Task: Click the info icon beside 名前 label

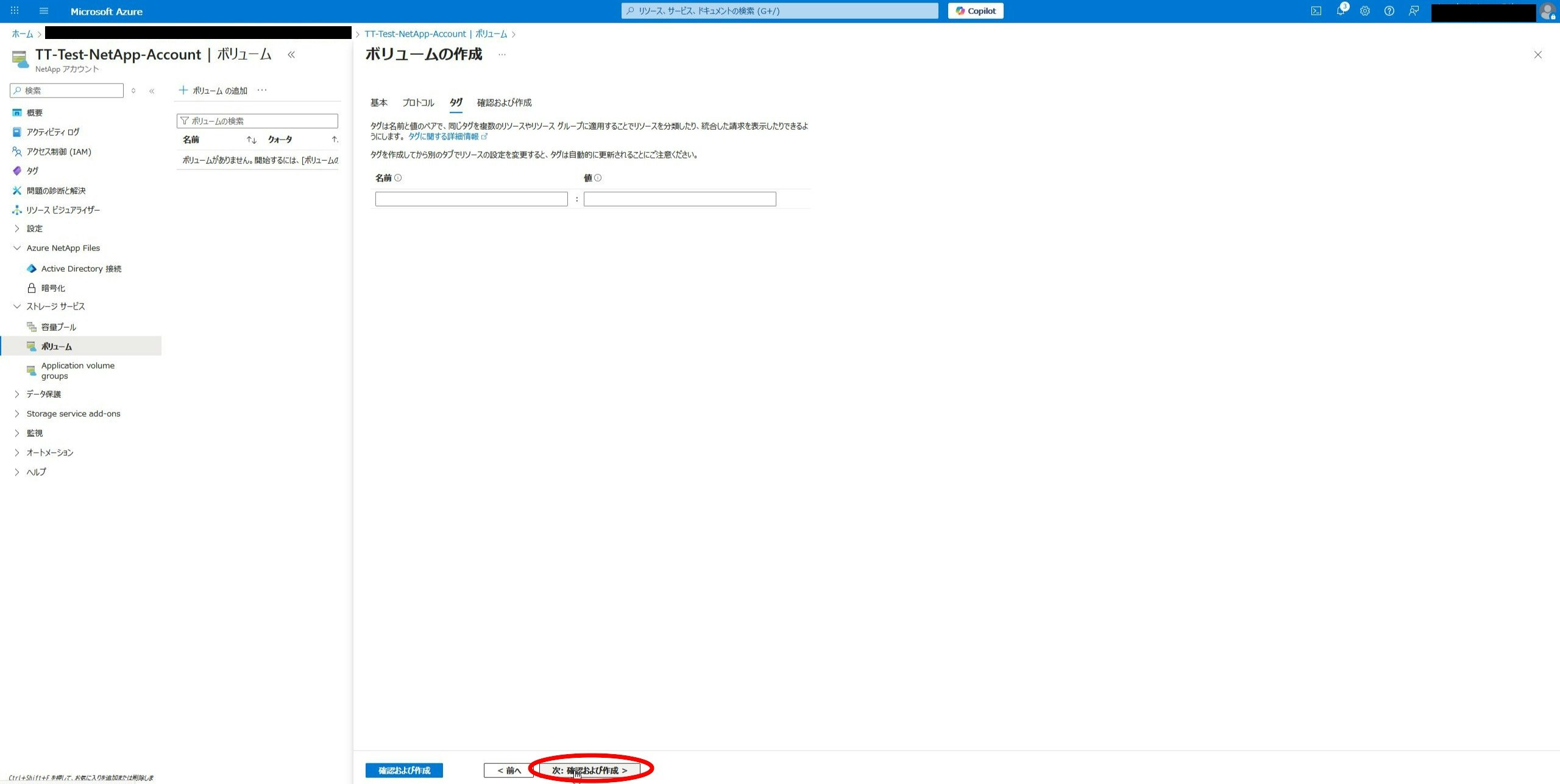Action: click(398, 178)
